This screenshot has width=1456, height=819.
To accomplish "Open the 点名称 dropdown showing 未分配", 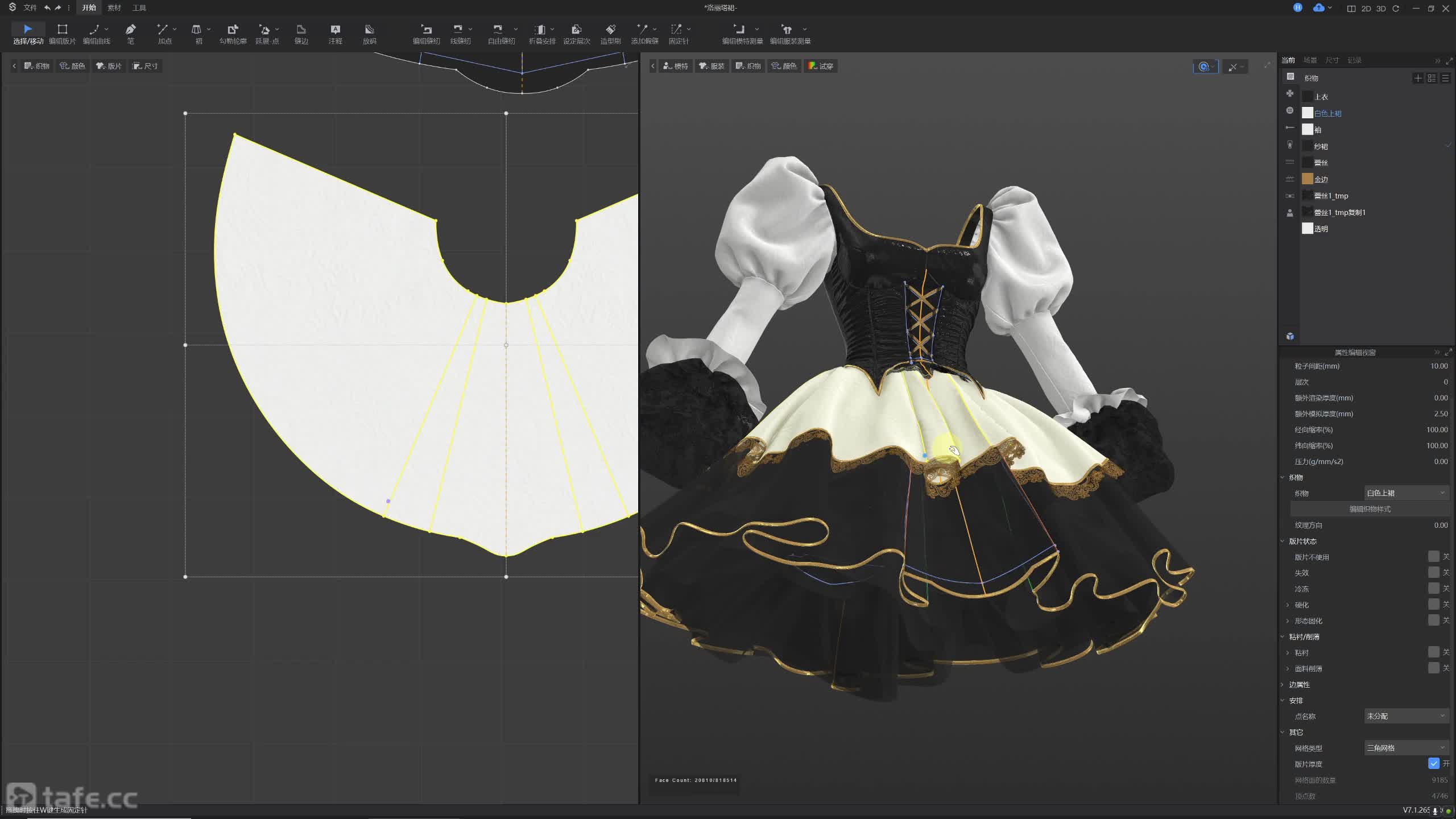I will (x=1406, y=716).
